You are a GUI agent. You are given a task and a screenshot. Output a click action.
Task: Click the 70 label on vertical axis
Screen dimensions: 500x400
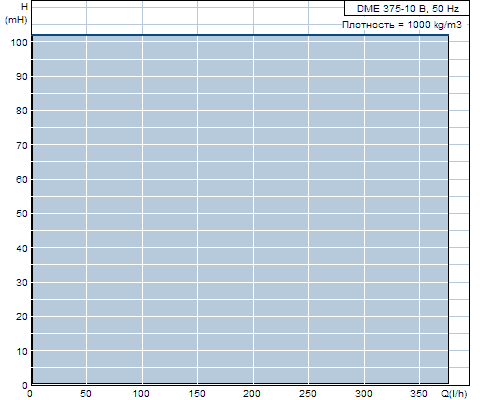(22, 145)
